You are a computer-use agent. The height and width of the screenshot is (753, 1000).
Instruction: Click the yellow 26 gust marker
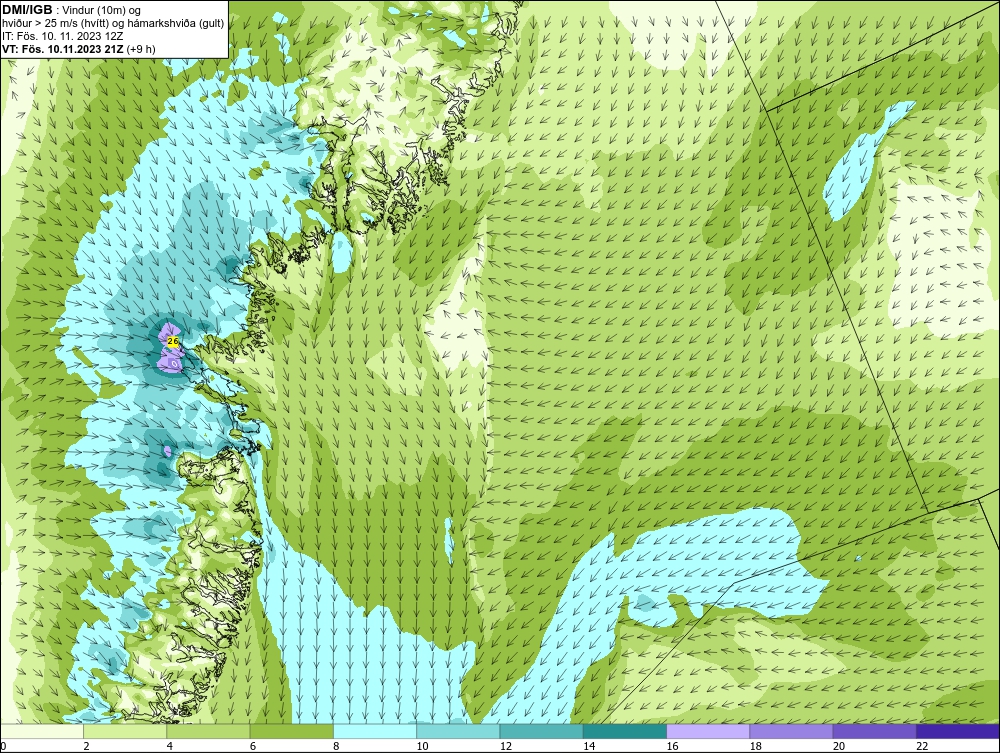[173, 342]
